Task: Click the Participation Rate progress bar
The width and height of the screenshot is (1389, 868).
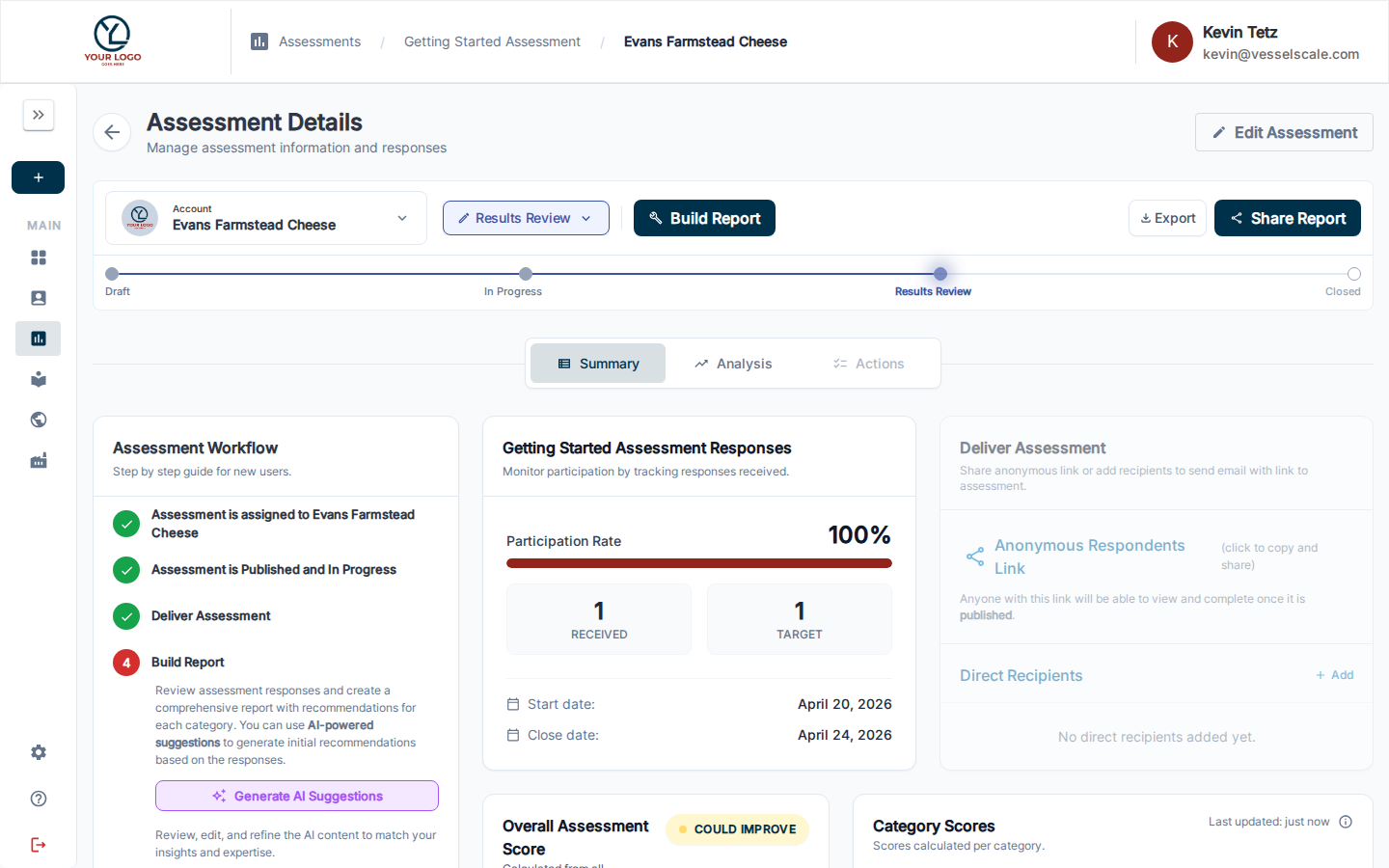Action: (699, 563)
